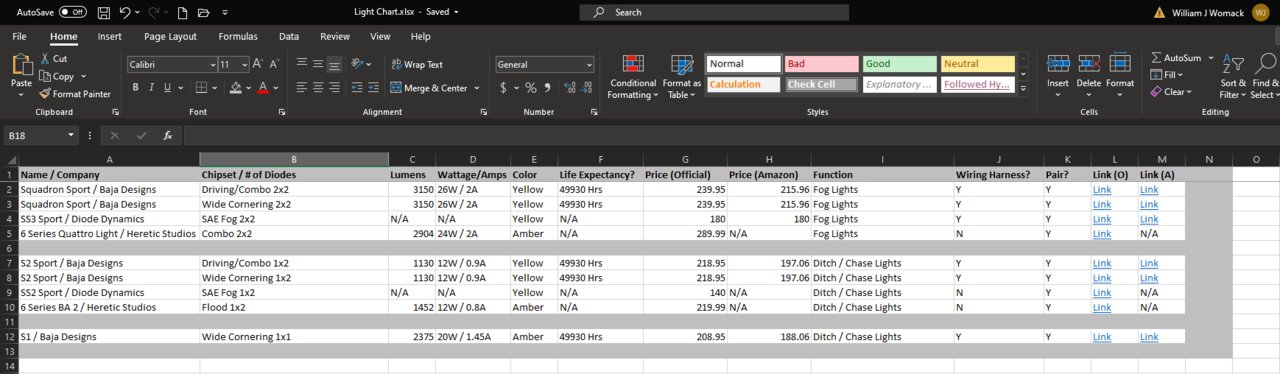The height and width of the screenshot is (374, 1280).
Task: Click the Copy button
Action: click(57, 76)
